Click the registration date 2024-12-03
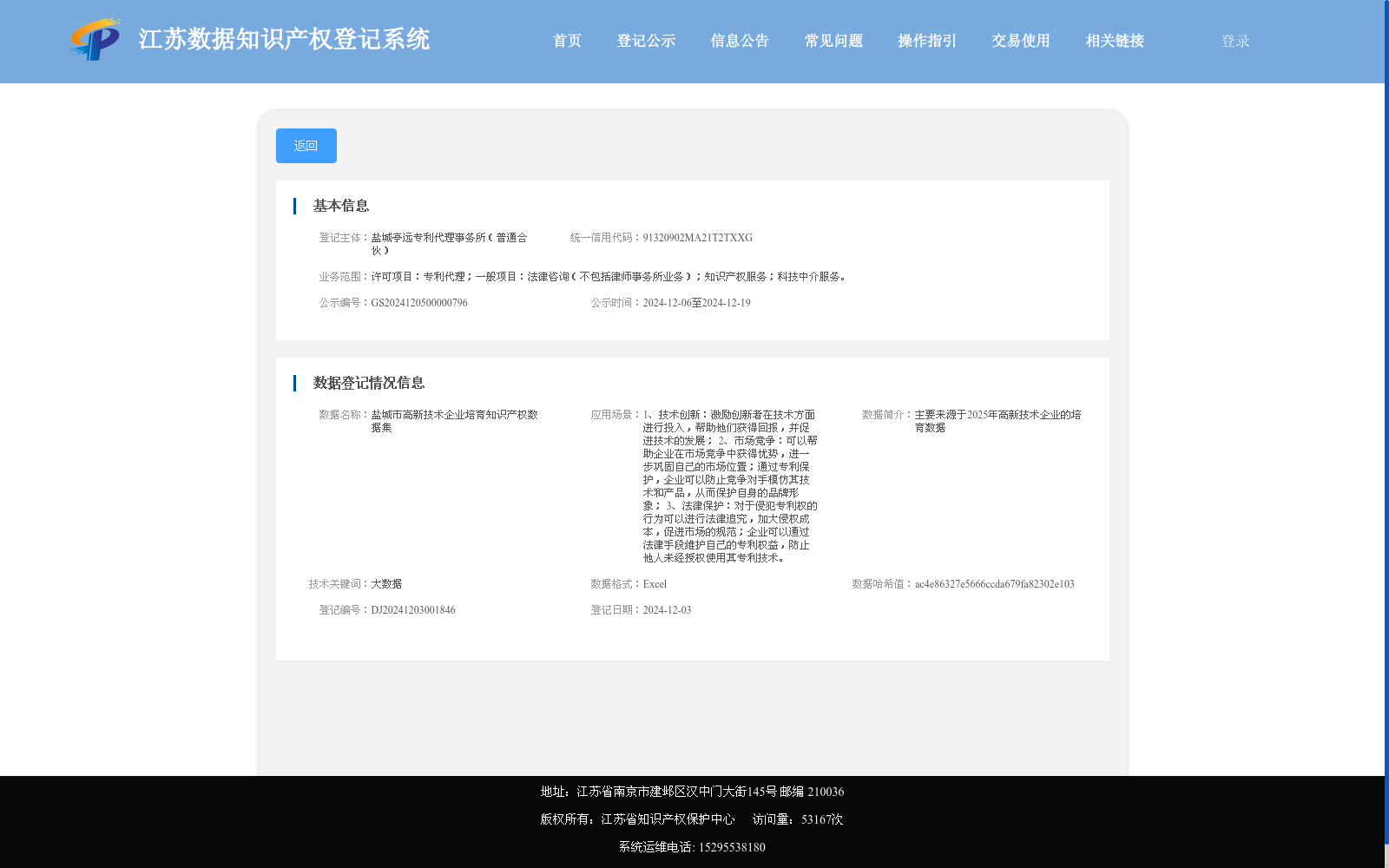Screen dimensions: 1389x868 click(667, 610)
